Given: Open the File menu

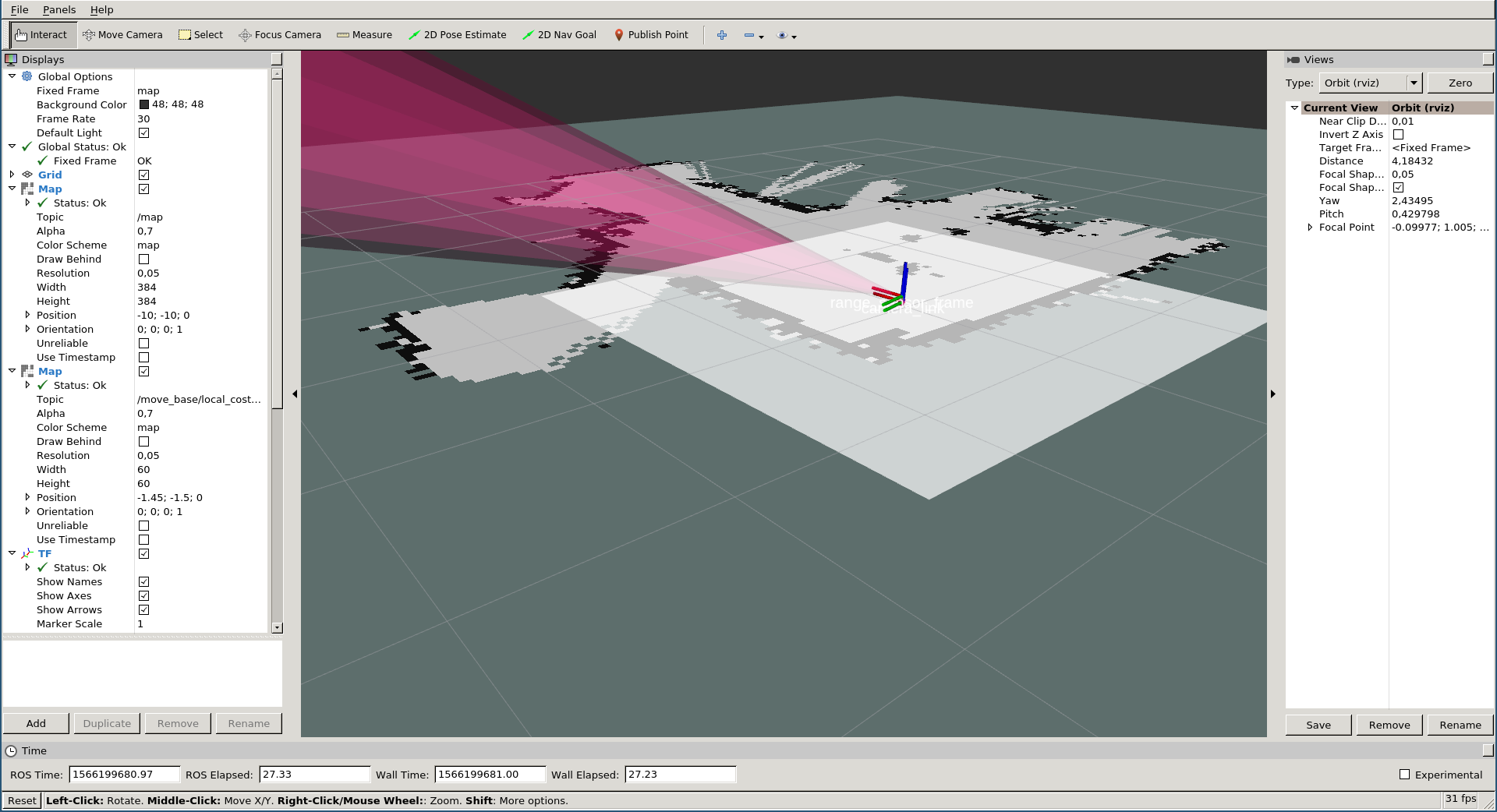Looking at the screenshot, I should tap(19, 9).
